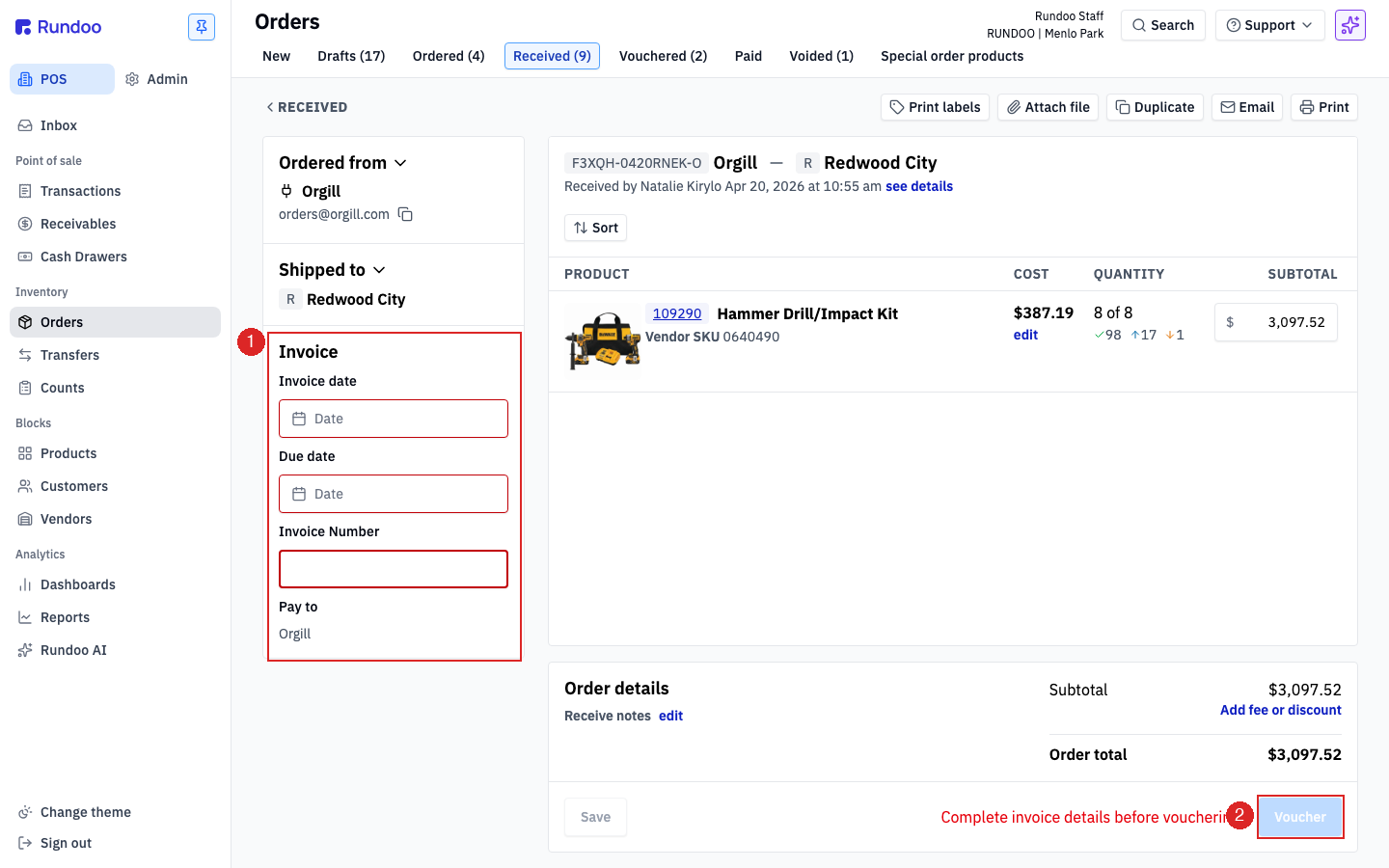Switch to the POS mode tab

coord(62,79)
